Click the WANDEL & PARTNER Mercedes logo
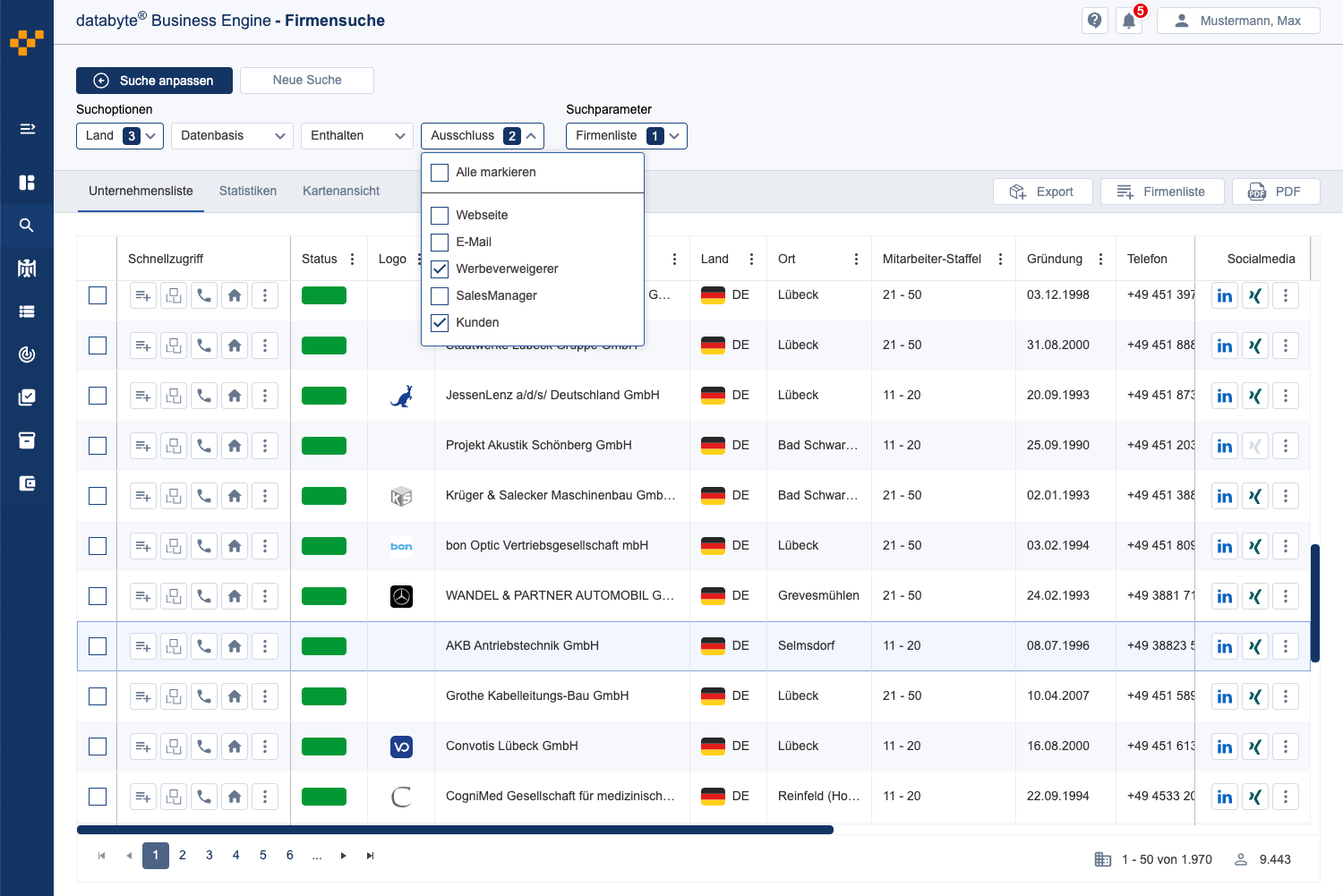 click(x=402, y=596)
